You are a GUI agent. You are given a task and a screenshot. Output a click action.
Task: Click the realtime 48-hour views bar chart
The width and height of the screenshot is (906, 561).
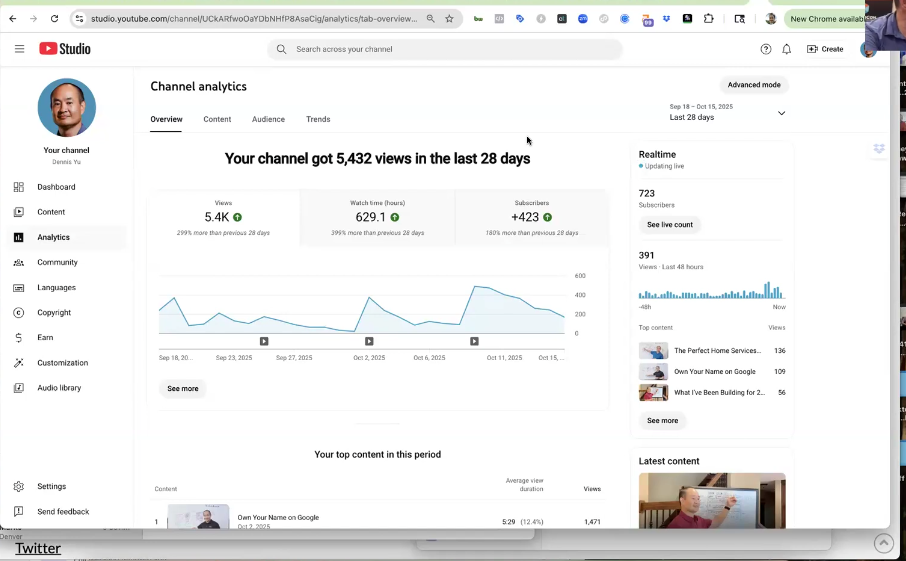(712, 290)
